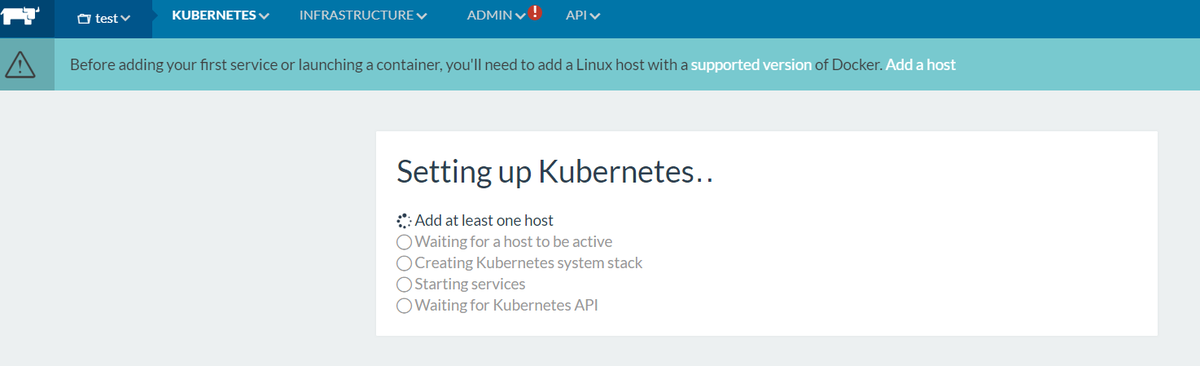1200x366 pixels.
Task: Select the Starting services circle
Action: coord(404,284)
